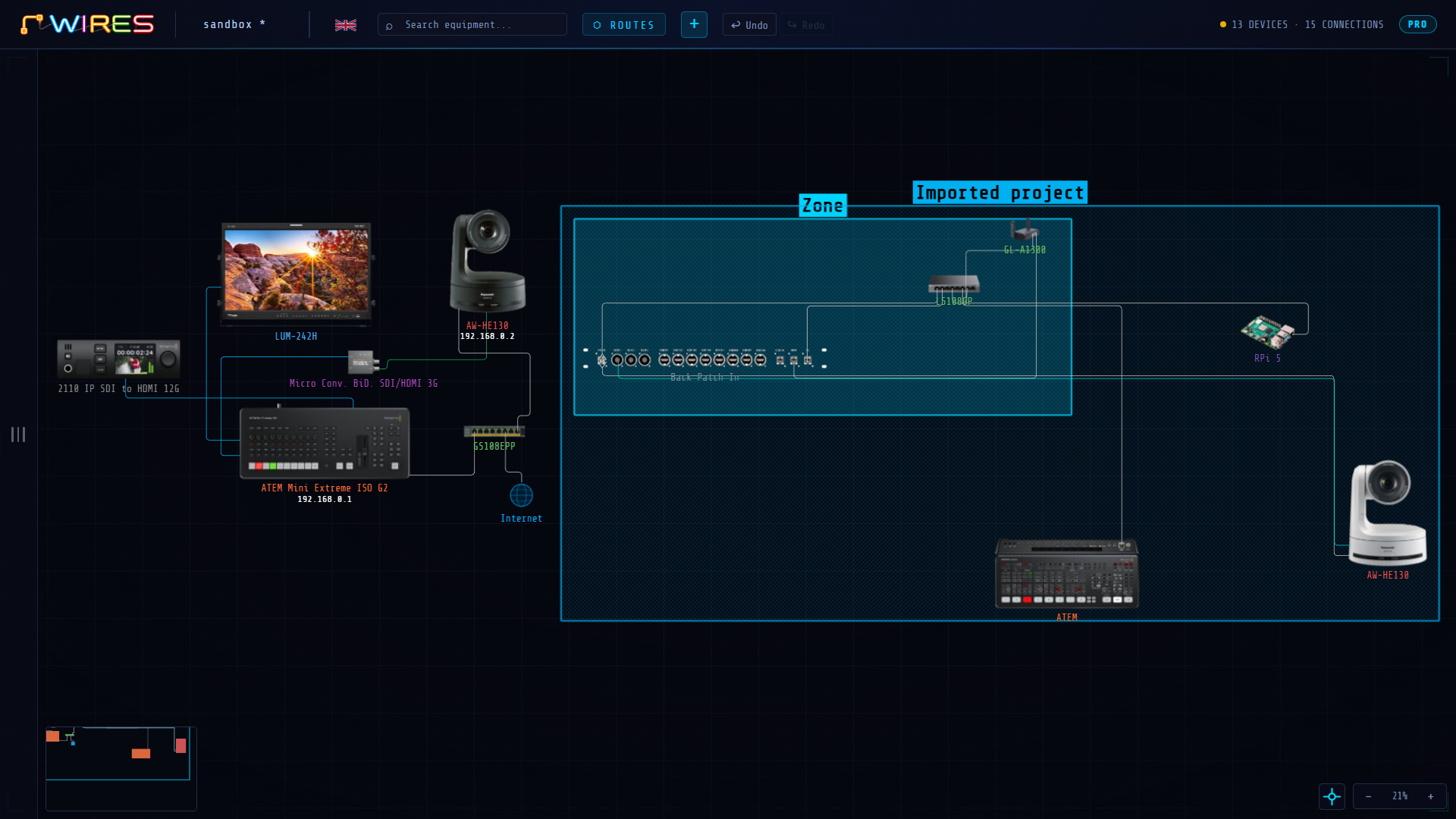Select the RPi 5 device
The width and height of the screenshot is (1456, 819).
tap(1267, 332)
